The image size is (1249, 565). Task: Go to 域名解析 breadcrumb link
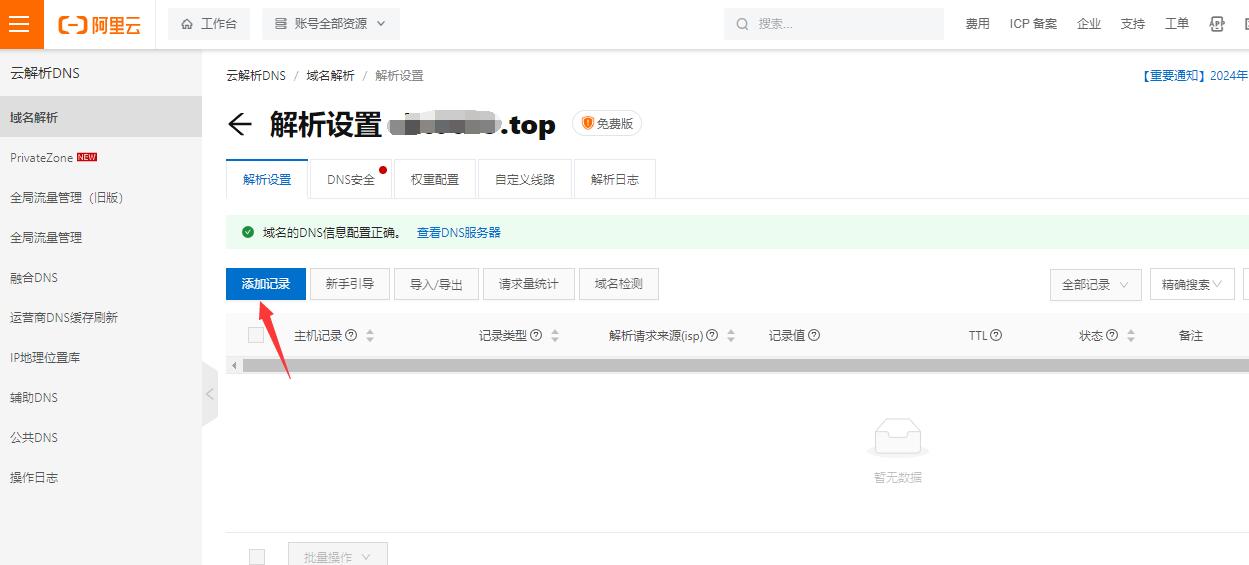click(x=330, y=76)
